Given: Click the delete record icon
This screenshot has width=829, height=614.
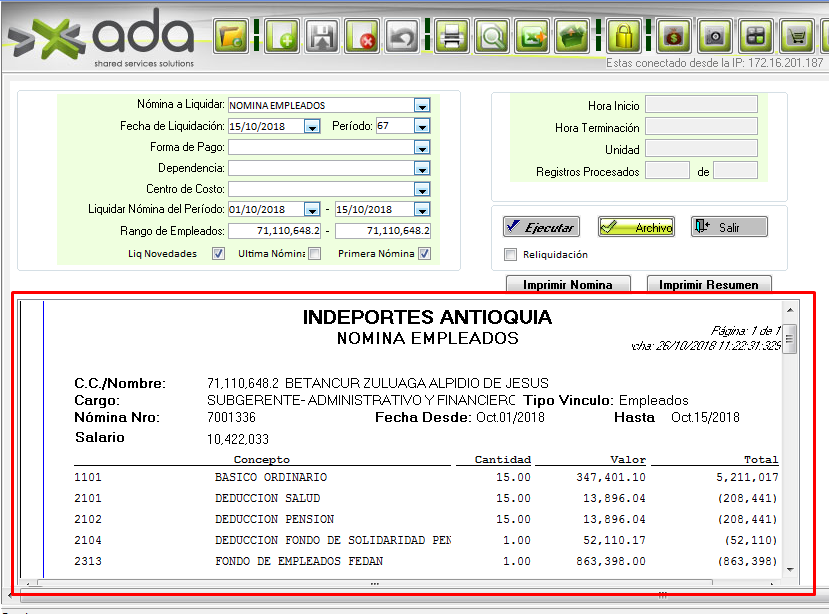Looking at the screenshot, I should [x=362, y=37].
